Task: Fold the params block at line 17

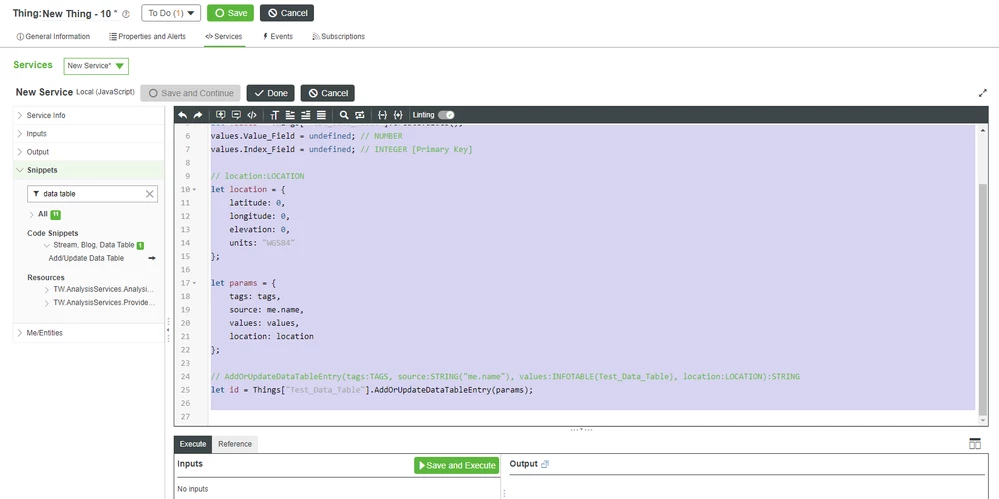Action: tap(194, 283)
